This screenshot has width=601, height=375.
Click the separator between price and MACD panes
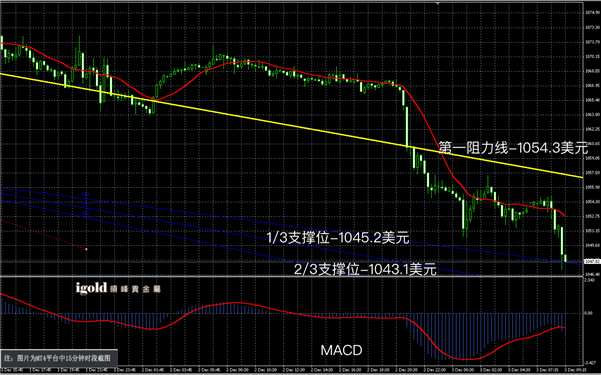[x=291, y=276]
